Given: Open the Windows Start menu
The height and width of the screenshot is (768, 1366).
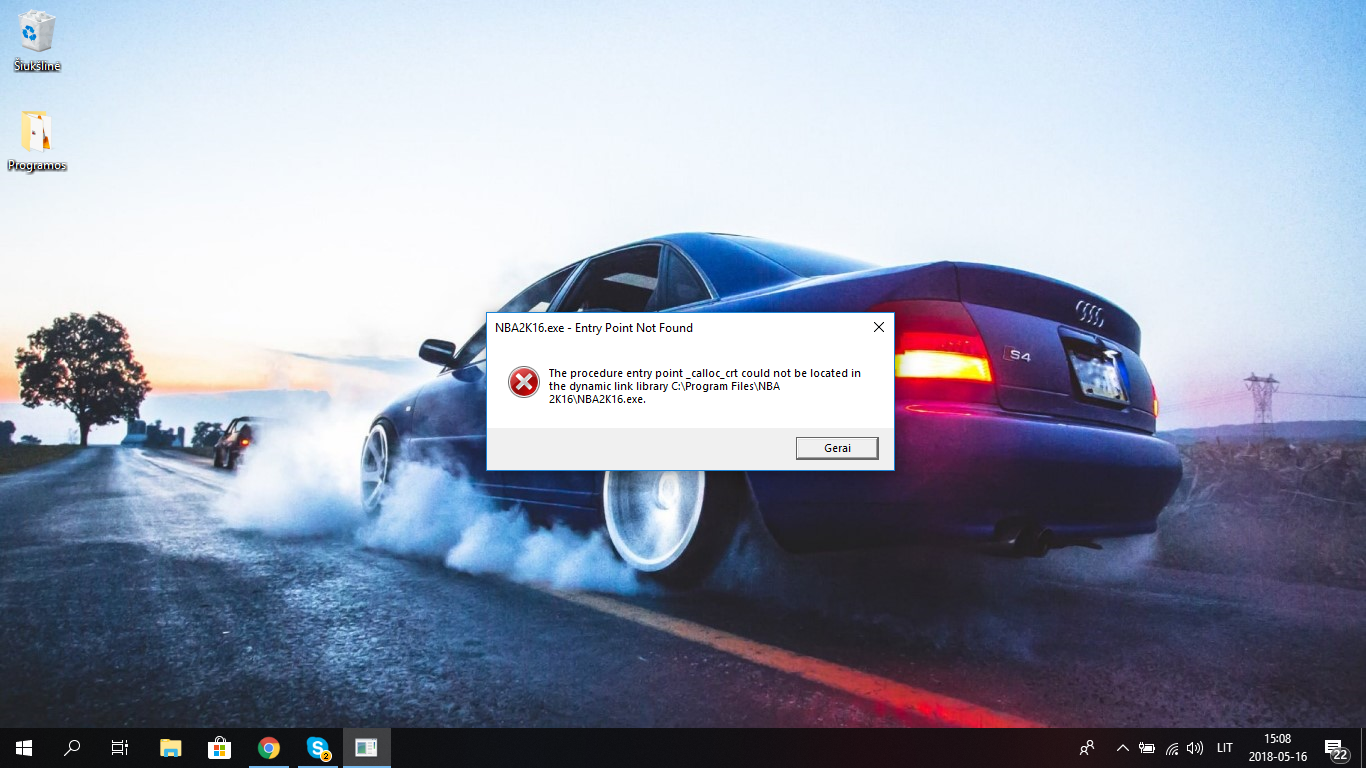Looking at the screenshot, I should pyautogui.click(x=24, y=748).
